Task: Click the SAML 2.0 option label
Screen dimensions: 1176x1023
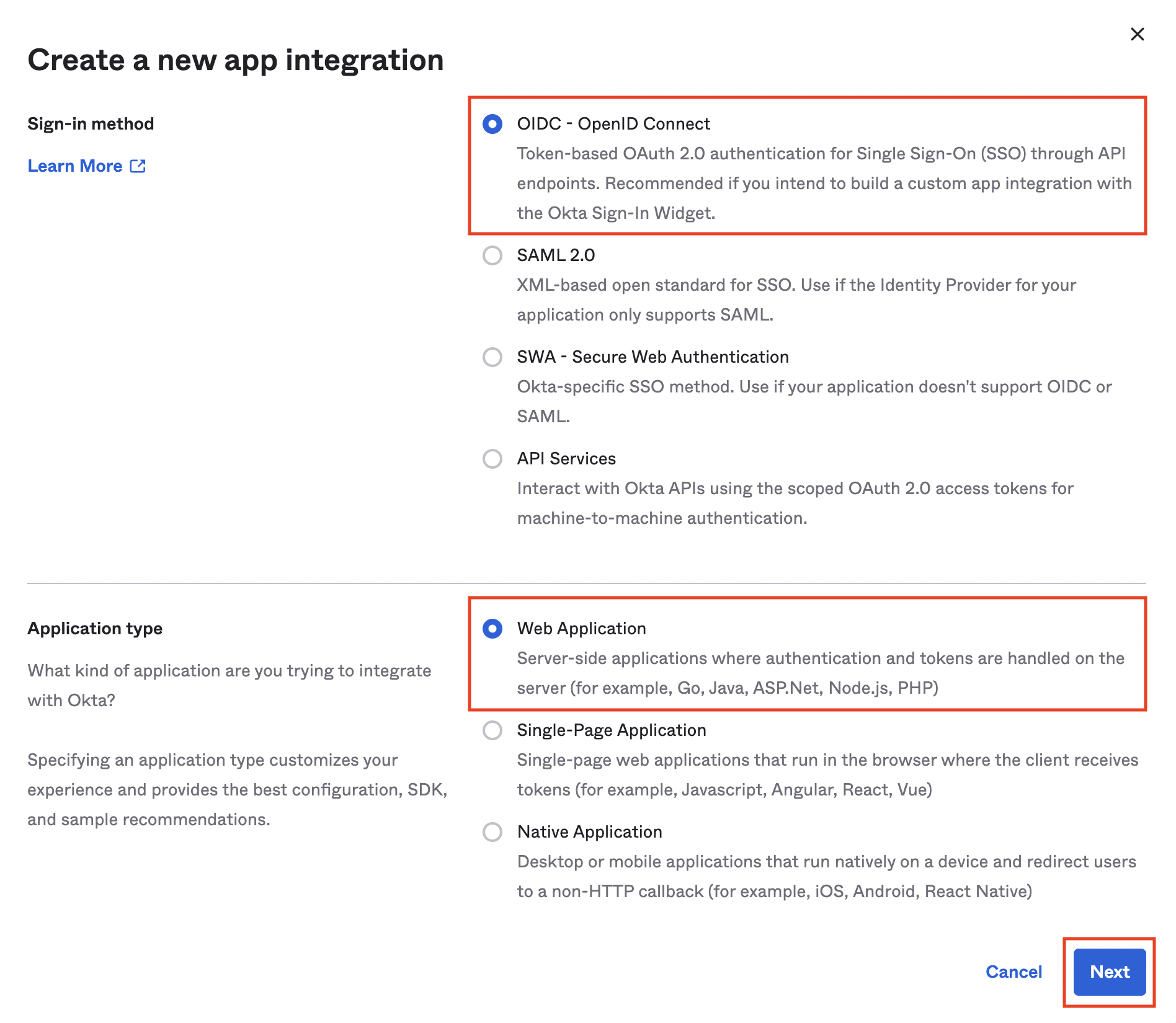Action: 556,255
